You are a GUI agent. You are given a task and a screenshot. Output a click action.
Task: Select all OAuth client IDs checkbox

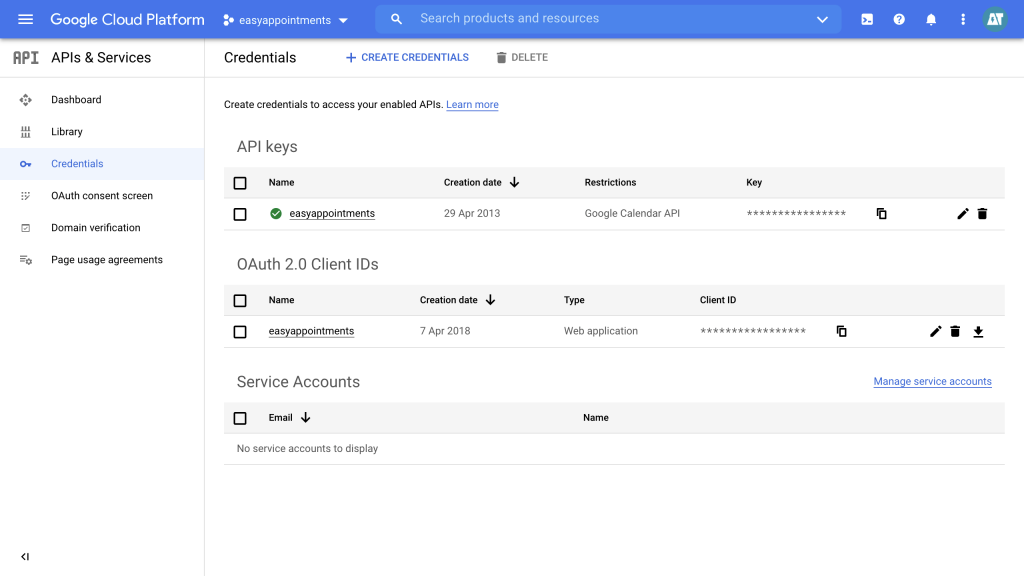coord(240,300)
